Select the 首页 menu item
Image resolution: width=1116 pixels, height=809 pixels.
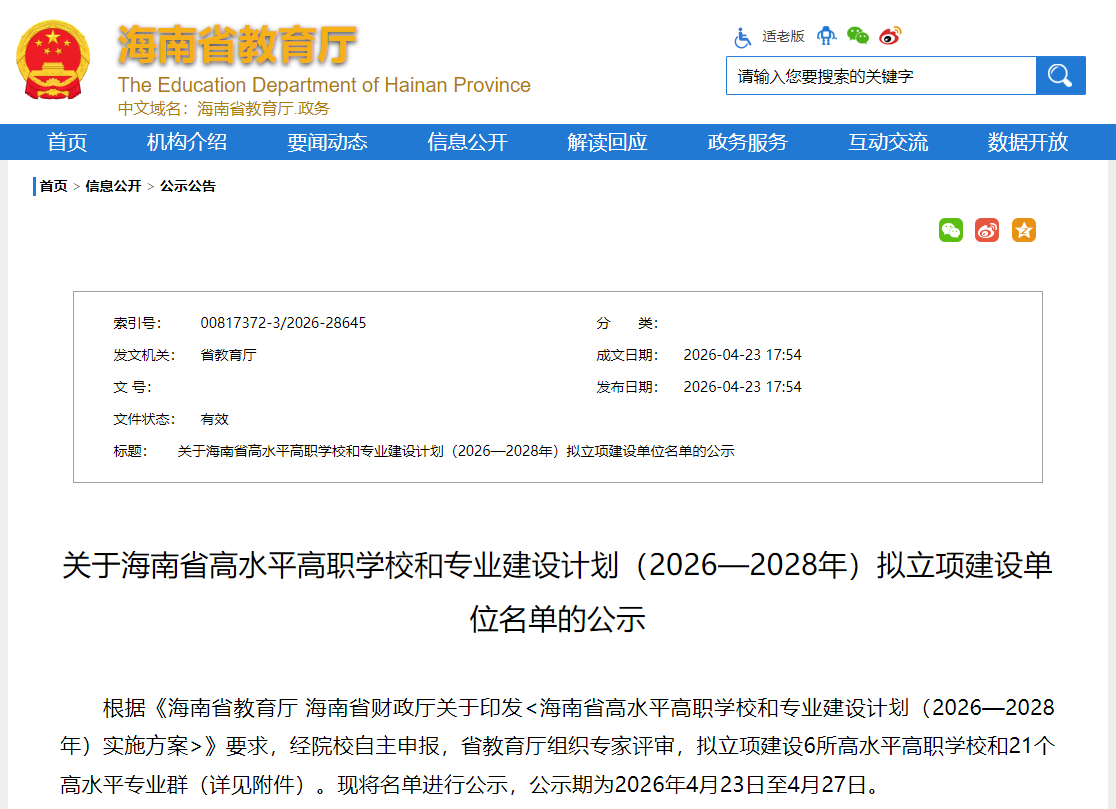66,142
